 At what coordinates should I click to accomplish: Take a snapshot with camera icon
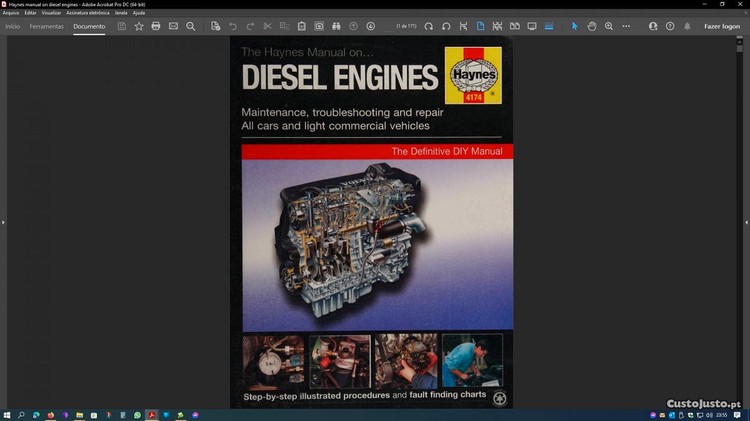point(319,26)
